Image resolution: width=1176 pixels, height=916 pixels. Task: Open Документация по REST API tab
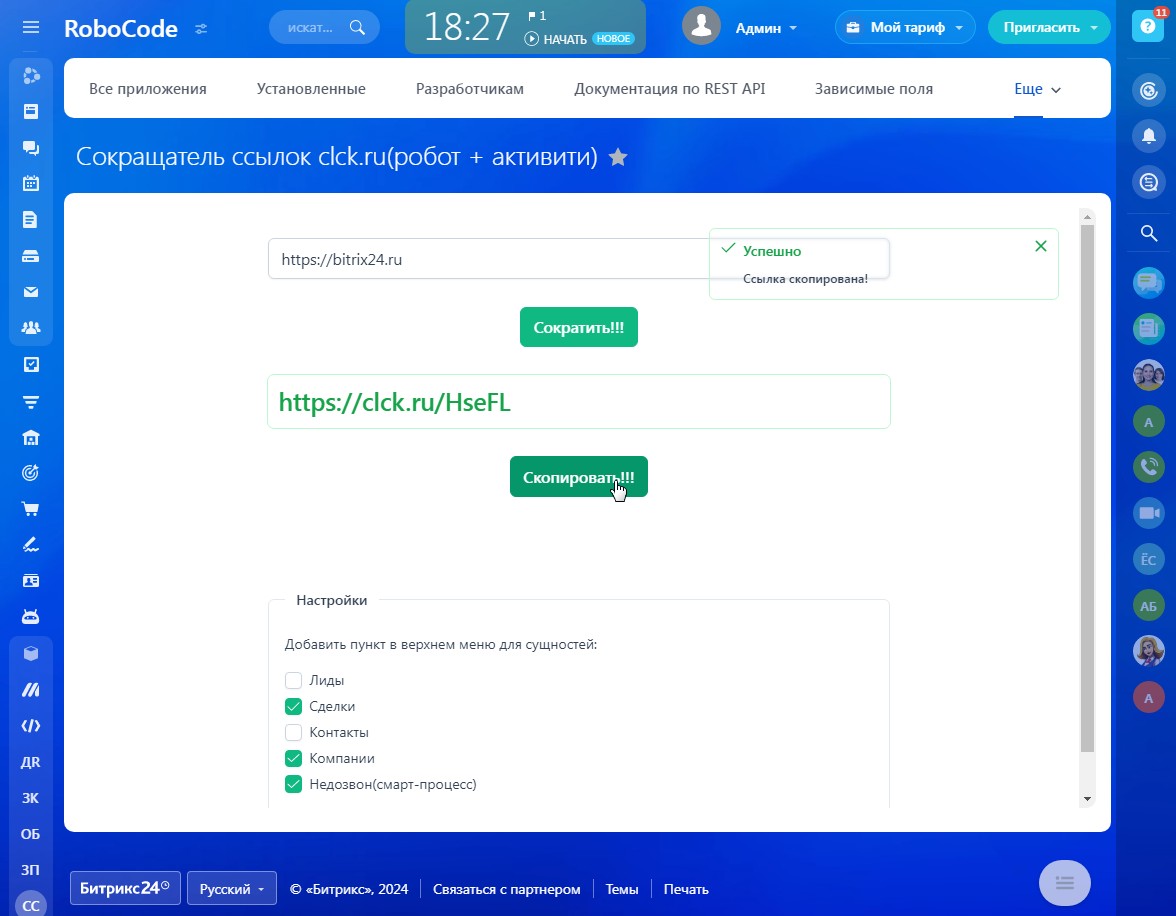click(670, 89)
